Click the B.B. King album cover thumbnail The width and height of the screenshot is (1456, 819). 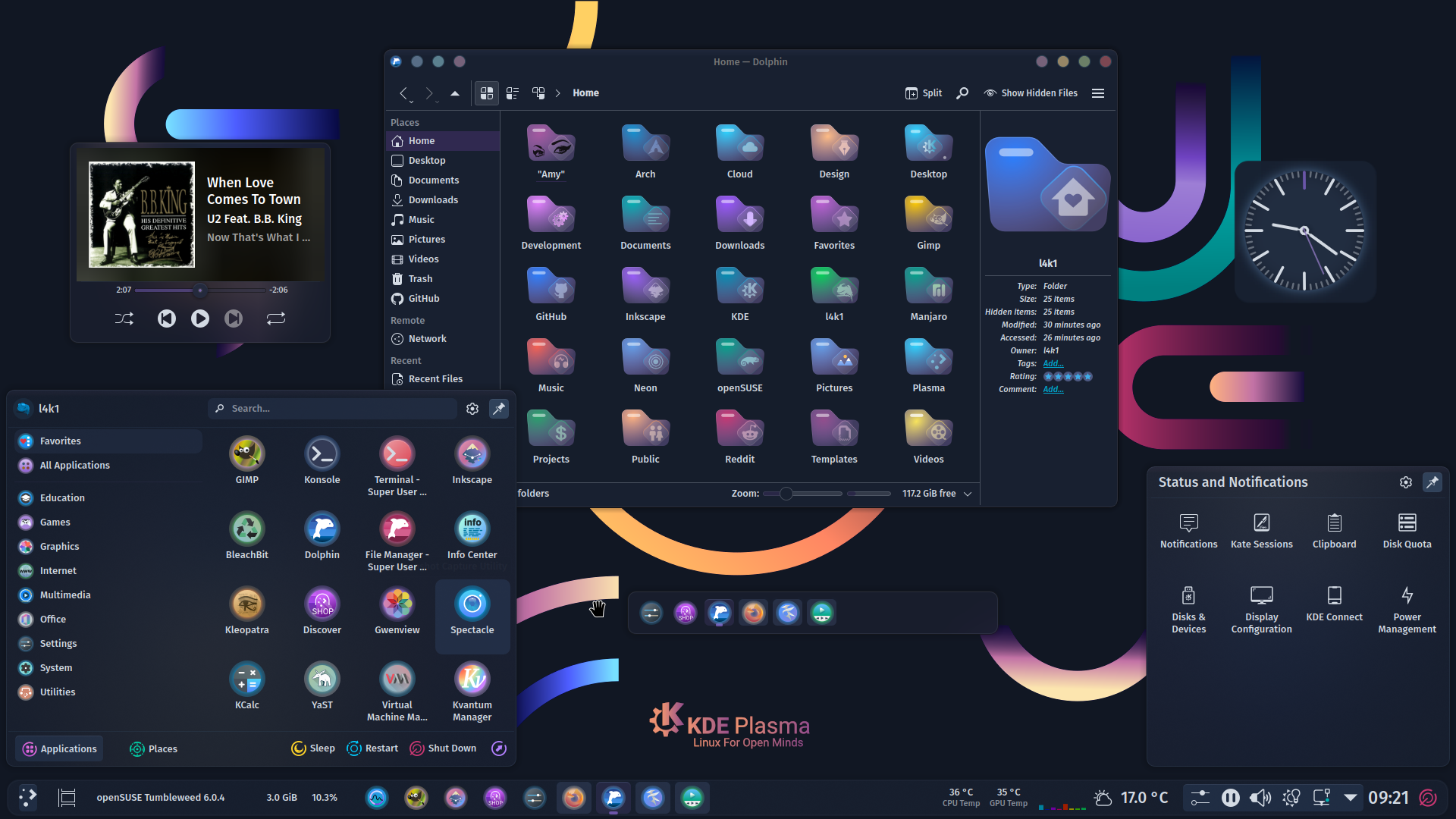(x=142, y=215)
